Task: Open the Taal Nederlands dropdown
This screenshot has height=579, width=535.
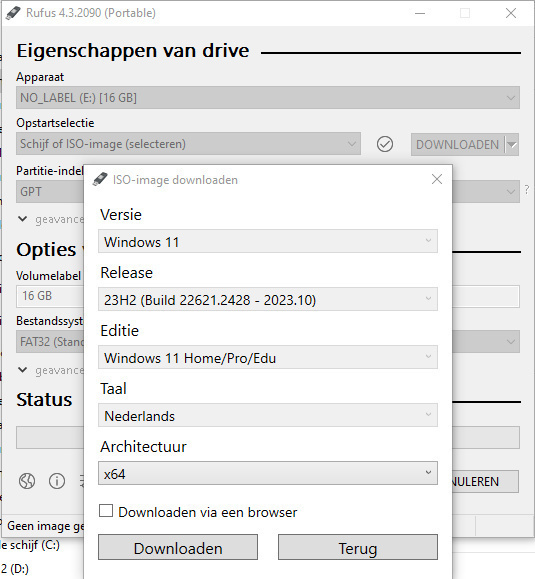Action: click(x=268, y=415)
